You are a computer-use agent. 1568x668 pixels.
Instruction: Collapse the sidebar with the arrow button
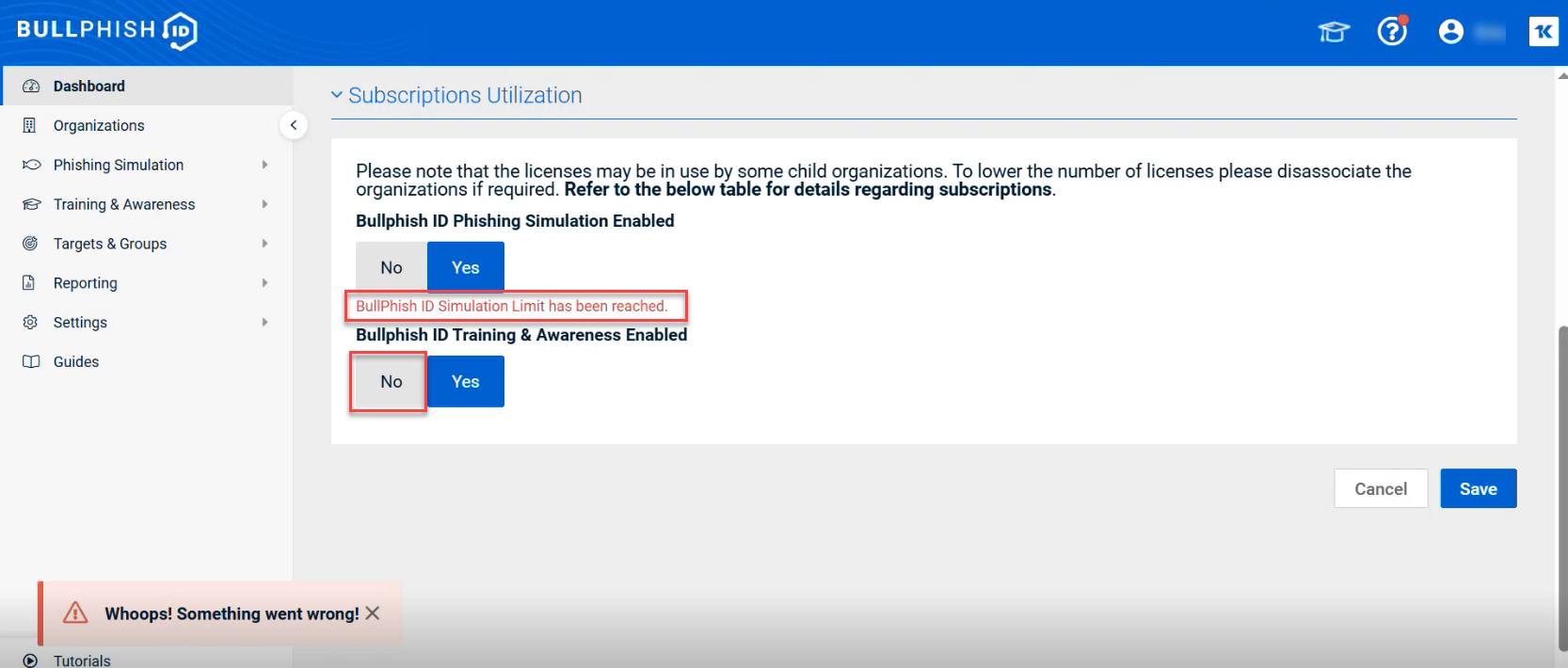(x=294, y=125)
